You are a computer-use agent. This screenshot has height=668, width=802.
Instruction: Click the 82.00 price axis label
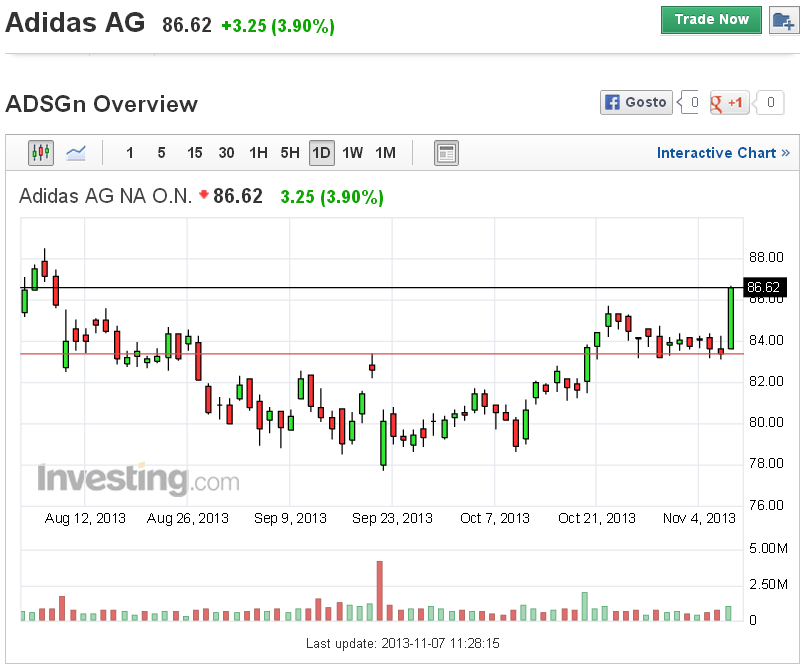click(x=766, y=381)
